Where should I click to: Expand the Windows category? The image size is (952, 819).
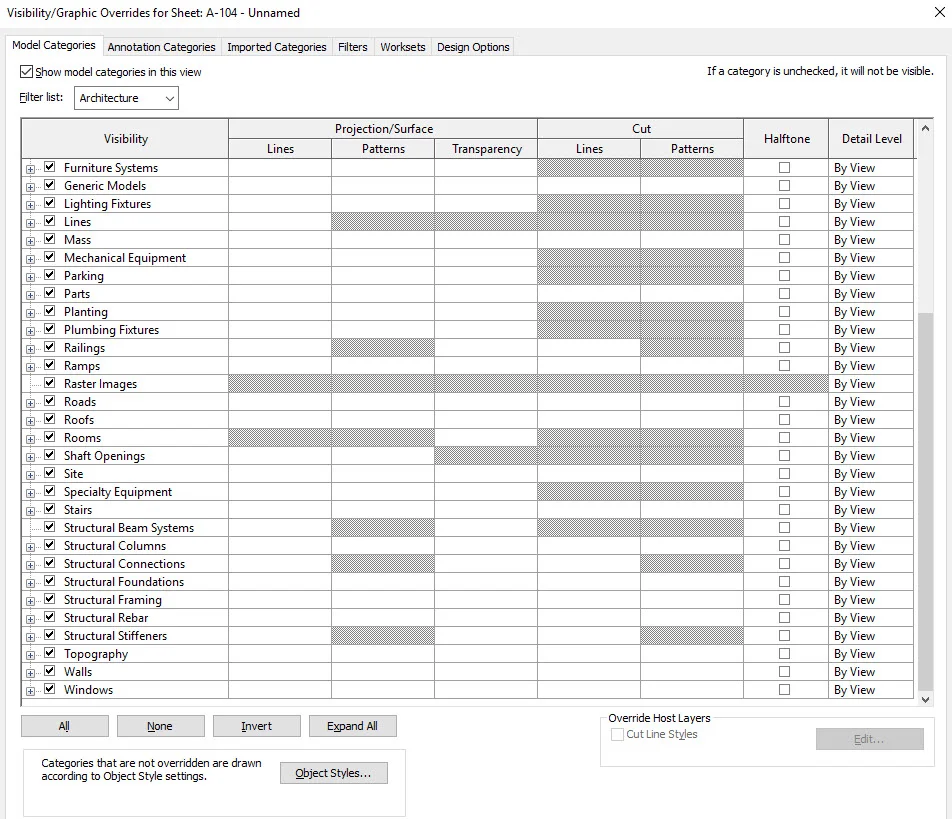(x=30, y=692)
